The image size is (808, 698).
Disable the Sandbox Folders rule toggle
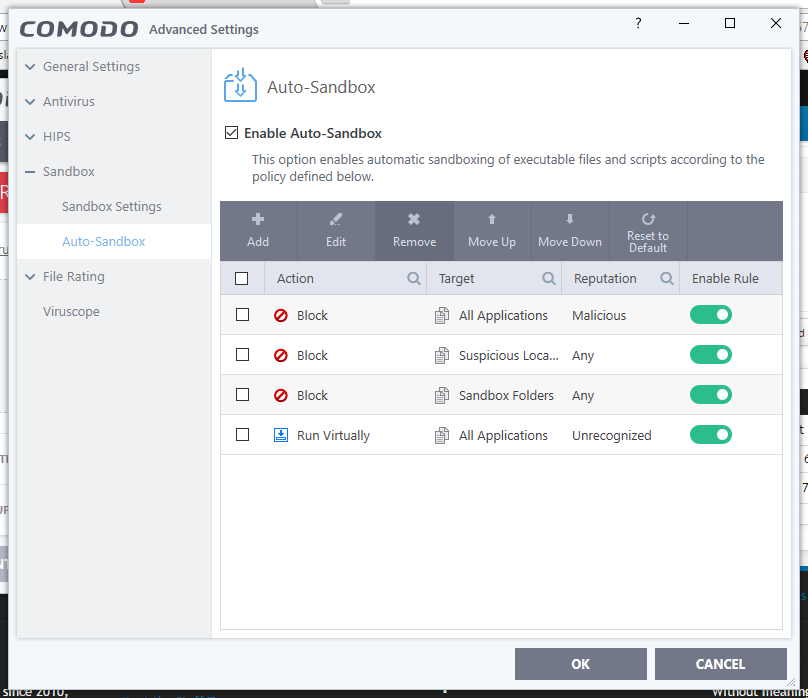711,395
